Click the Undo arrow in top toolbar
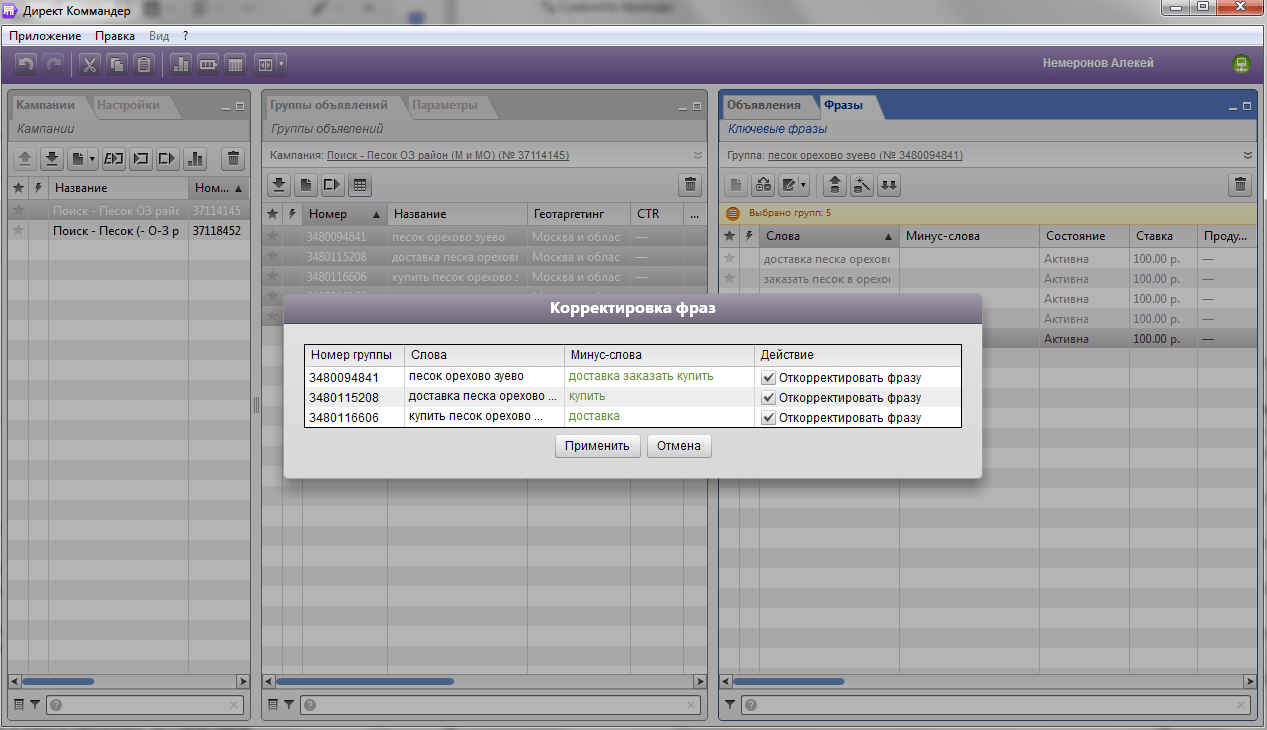This screenshot has width=1267, height=730. click(x=27, y=65)
